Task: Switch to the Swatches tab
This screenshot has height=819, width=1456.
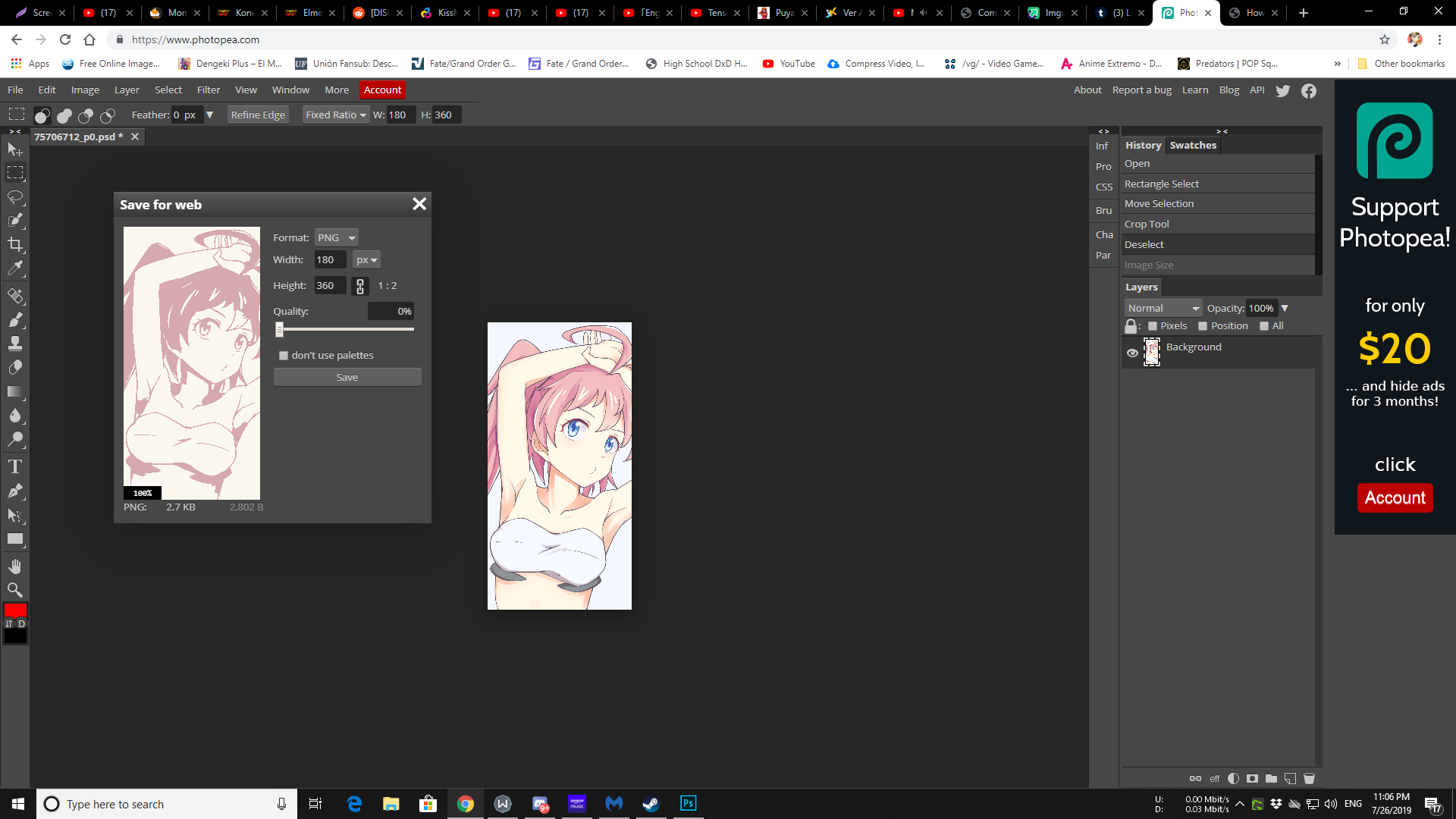Action: pyautogui.click(x=1193, y=145)
